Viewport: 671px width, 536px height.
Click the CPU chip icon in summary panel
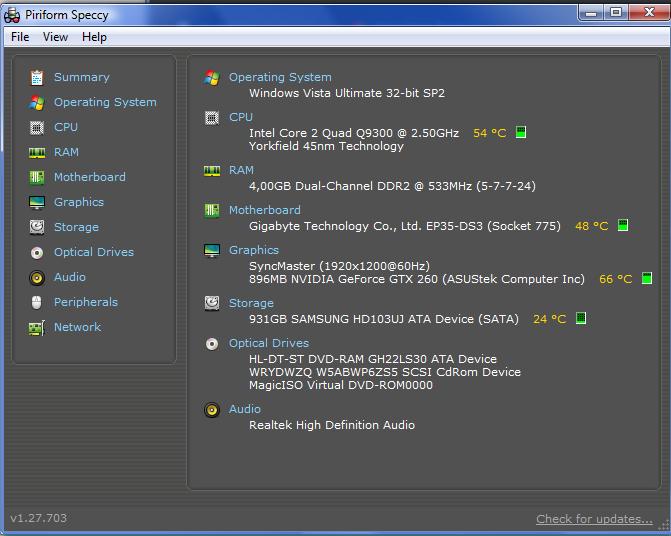click(212, 118)
